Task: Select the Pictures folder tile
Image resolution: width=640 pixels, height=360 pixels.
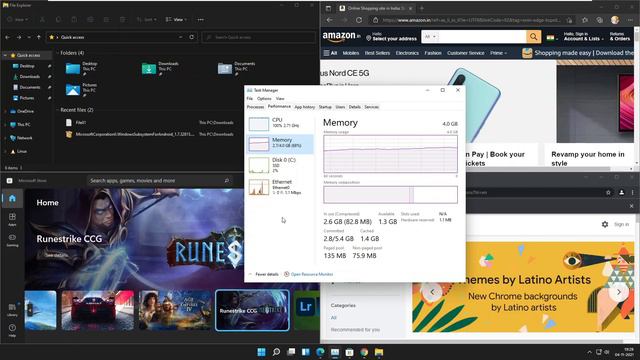Action: coord(82,89)
